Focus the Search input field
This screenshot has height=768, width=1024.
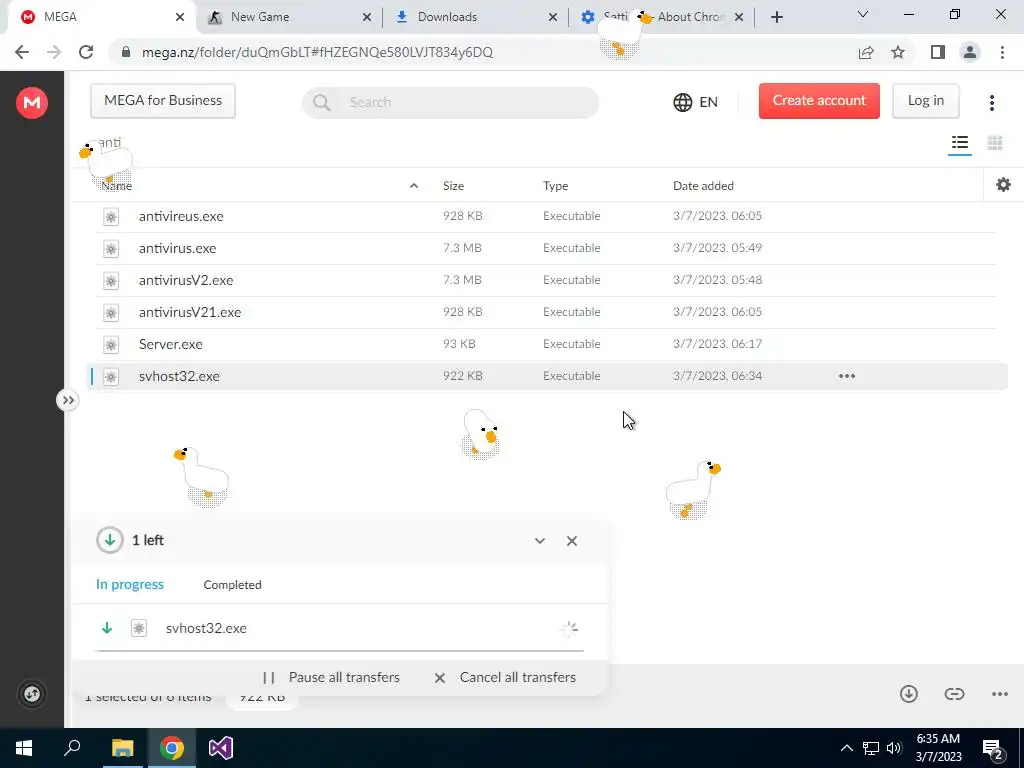click(450, 103)
